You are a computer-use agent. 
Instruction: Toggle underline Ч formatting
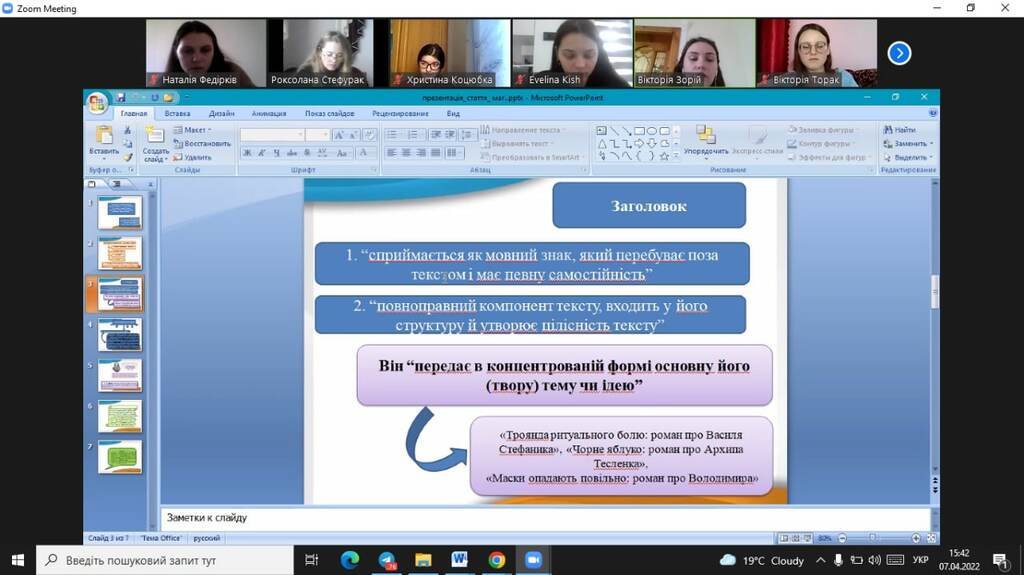277,153
